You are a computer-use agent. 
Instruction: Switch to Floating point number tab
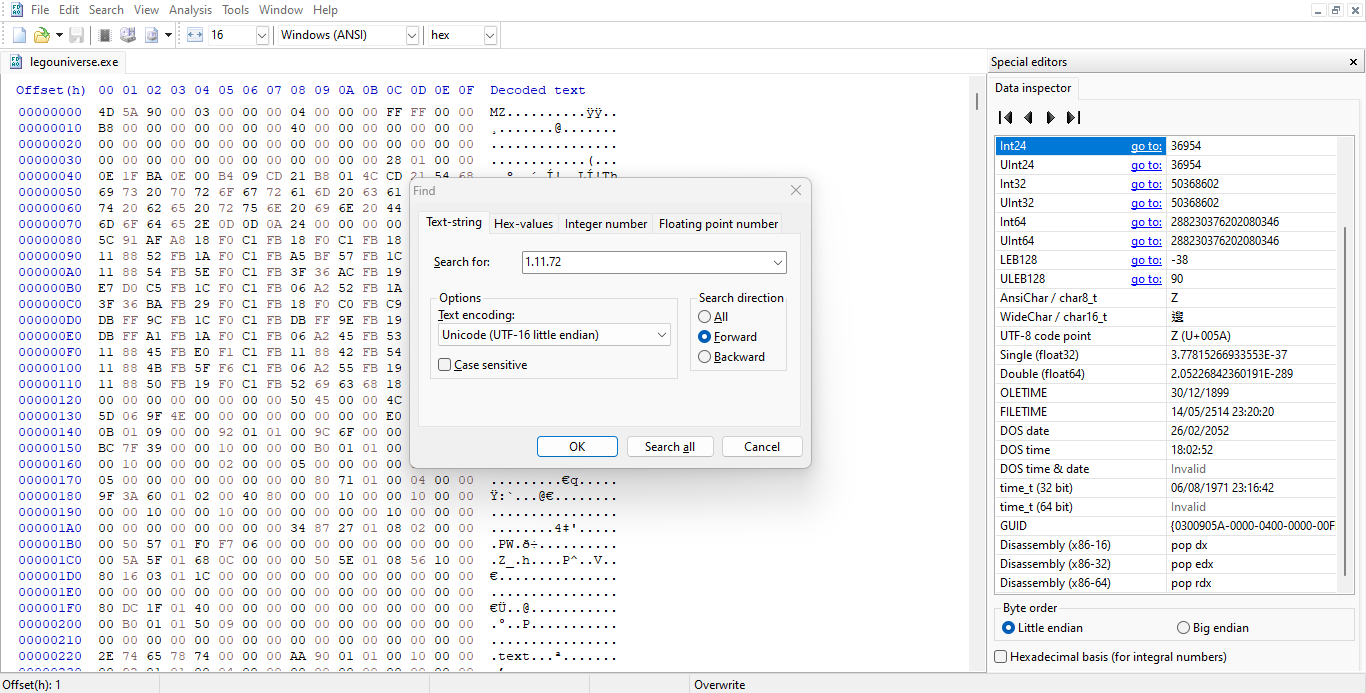pyautogui.click(x=718, y=224)
